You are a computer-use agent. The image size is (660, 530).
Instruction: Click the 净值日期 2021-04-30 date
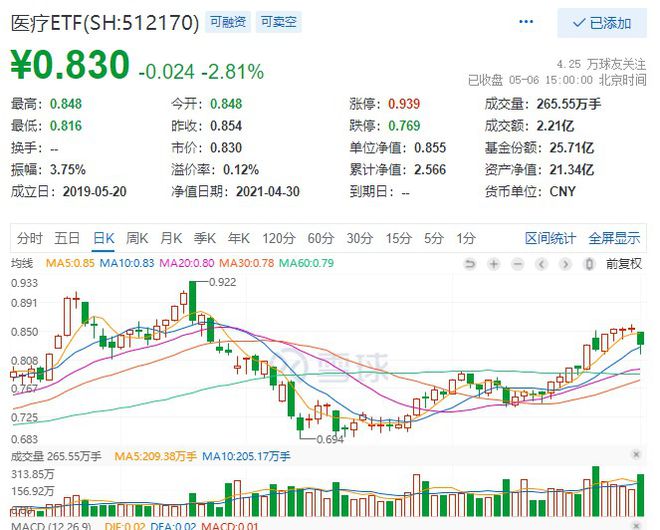point(268,192)
